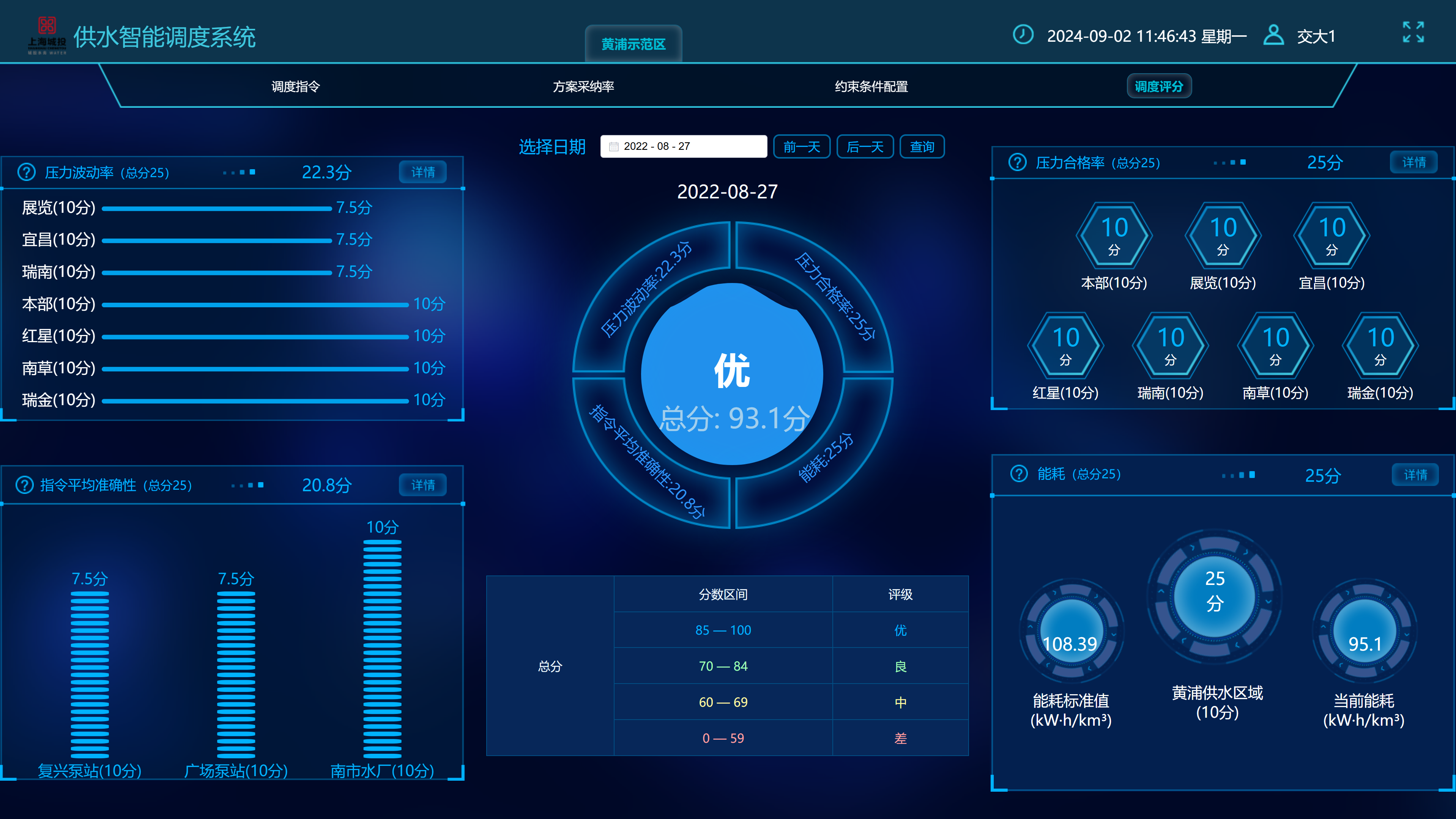
Task: Select the 黄浦示范区 region tab
Action: tap(633, 44)
